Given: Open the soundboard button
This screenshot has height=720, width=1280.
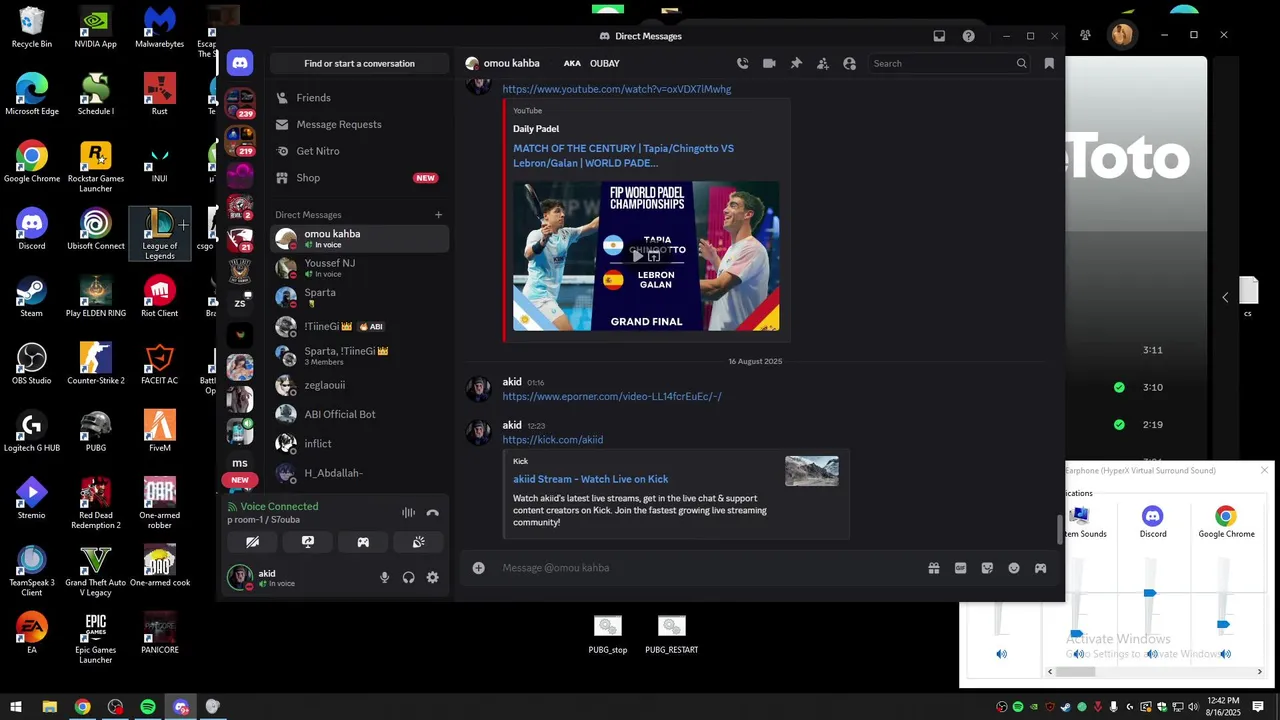Looking at the screenshot, I should (x=418, y=542).
